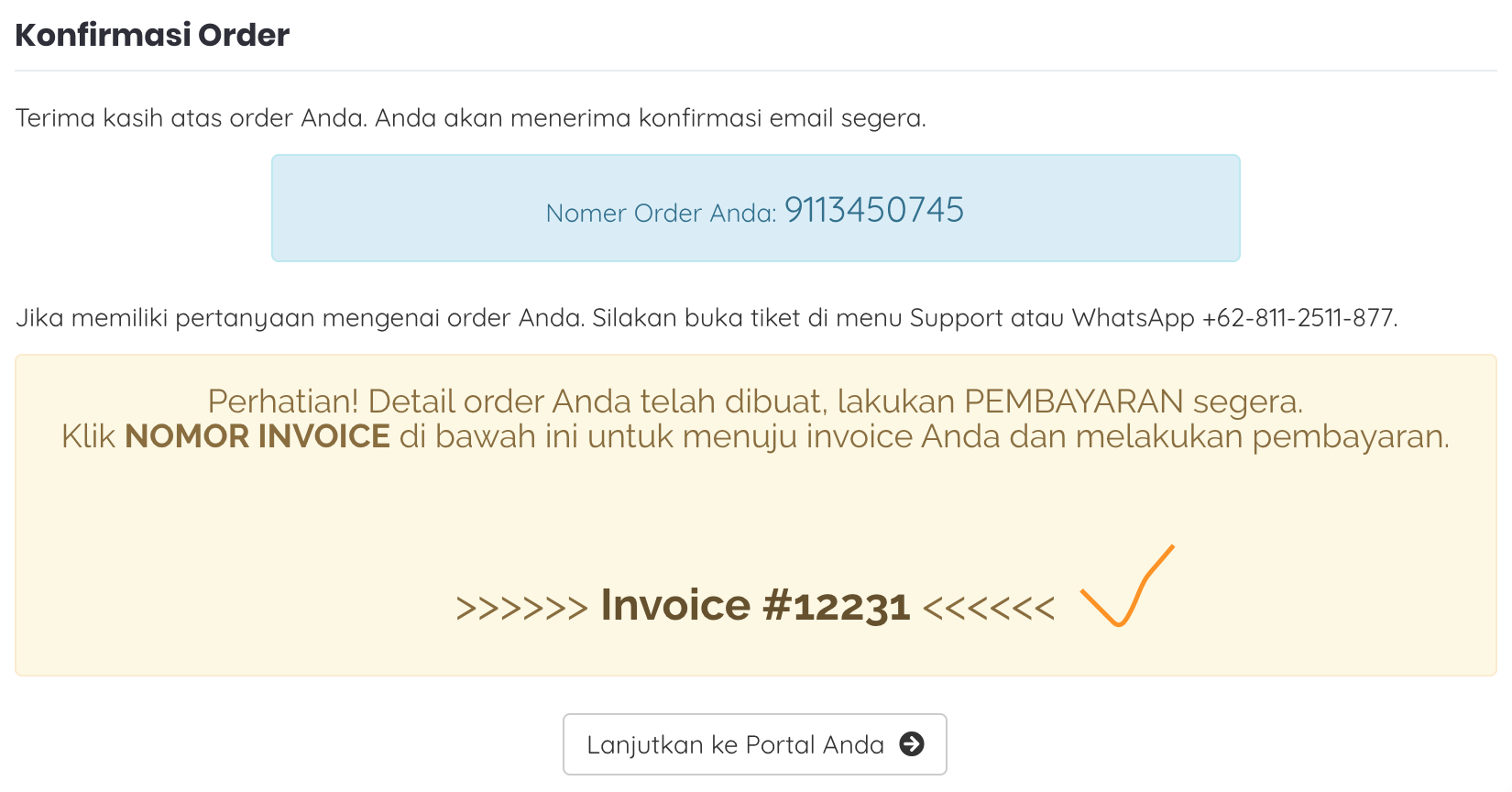The image size is (1512, 792).
Task: Click the right-pointing chevrons before Invoice
Action: coord(521,608)
